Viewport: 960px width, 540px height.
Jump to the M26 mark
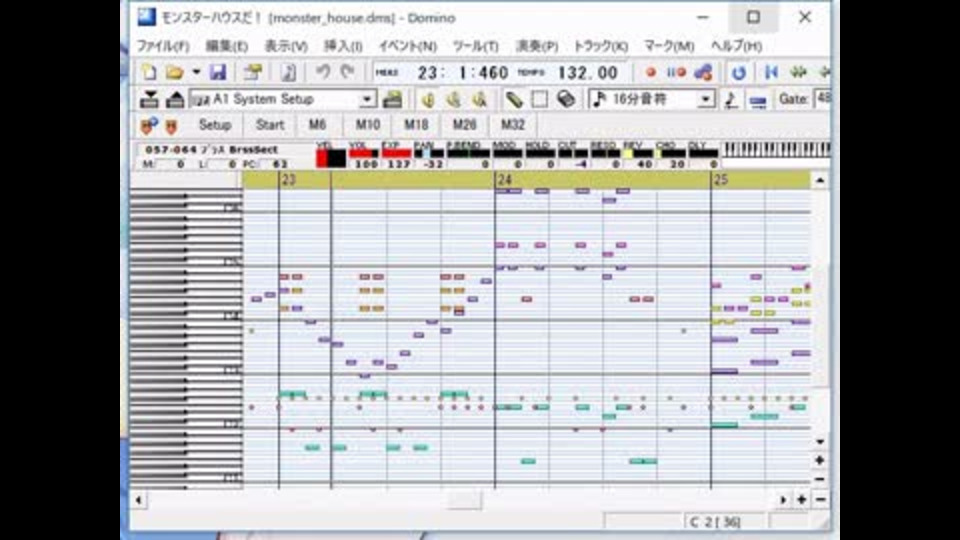[465, 125]
